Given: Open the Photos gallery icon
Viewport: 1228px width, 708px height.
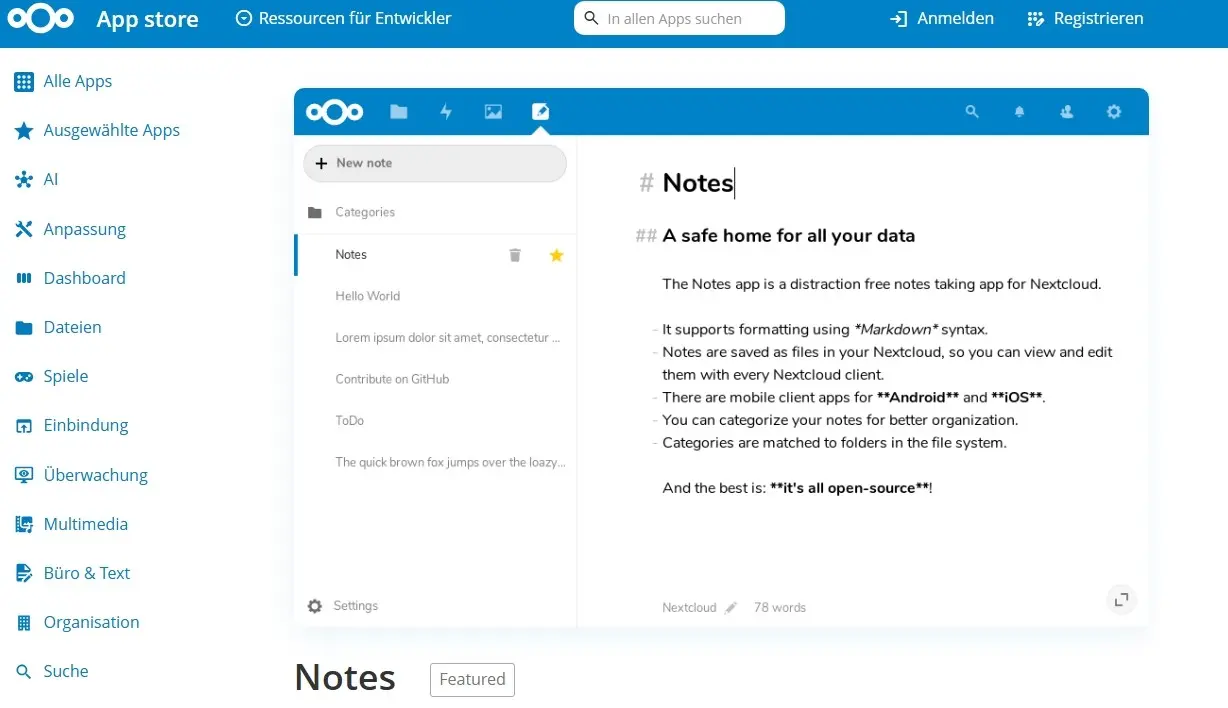Looking at the screenshot, I should (x=492, y=112).
